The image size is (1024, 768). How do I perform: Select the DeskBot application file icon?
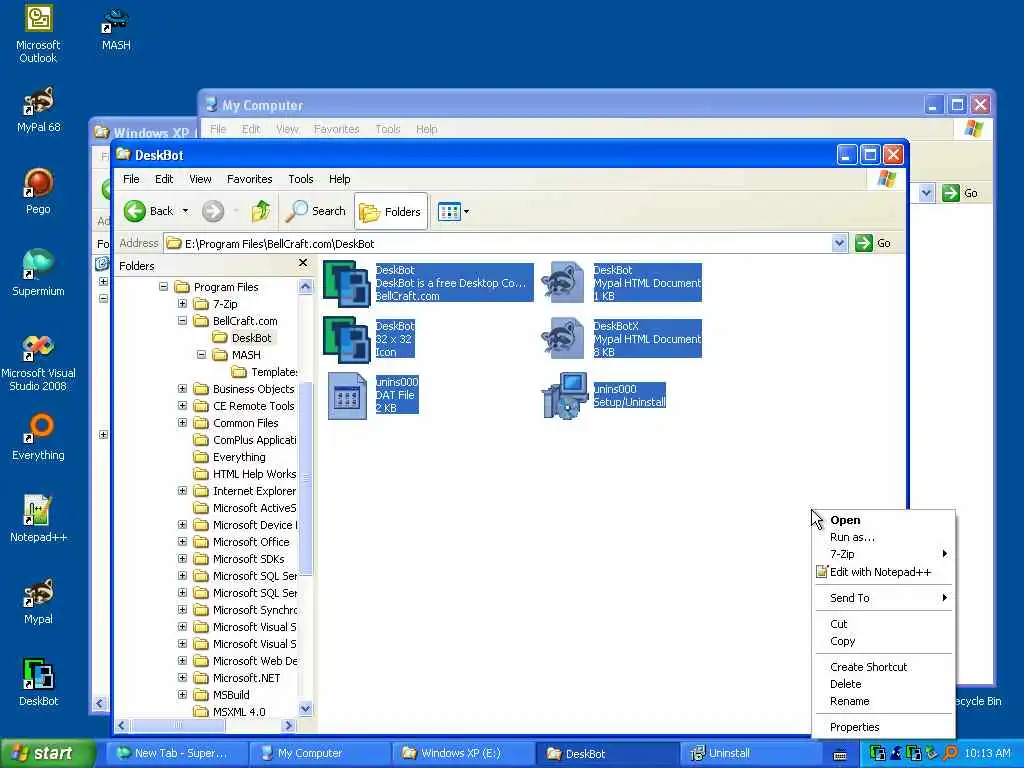[347, 283]
